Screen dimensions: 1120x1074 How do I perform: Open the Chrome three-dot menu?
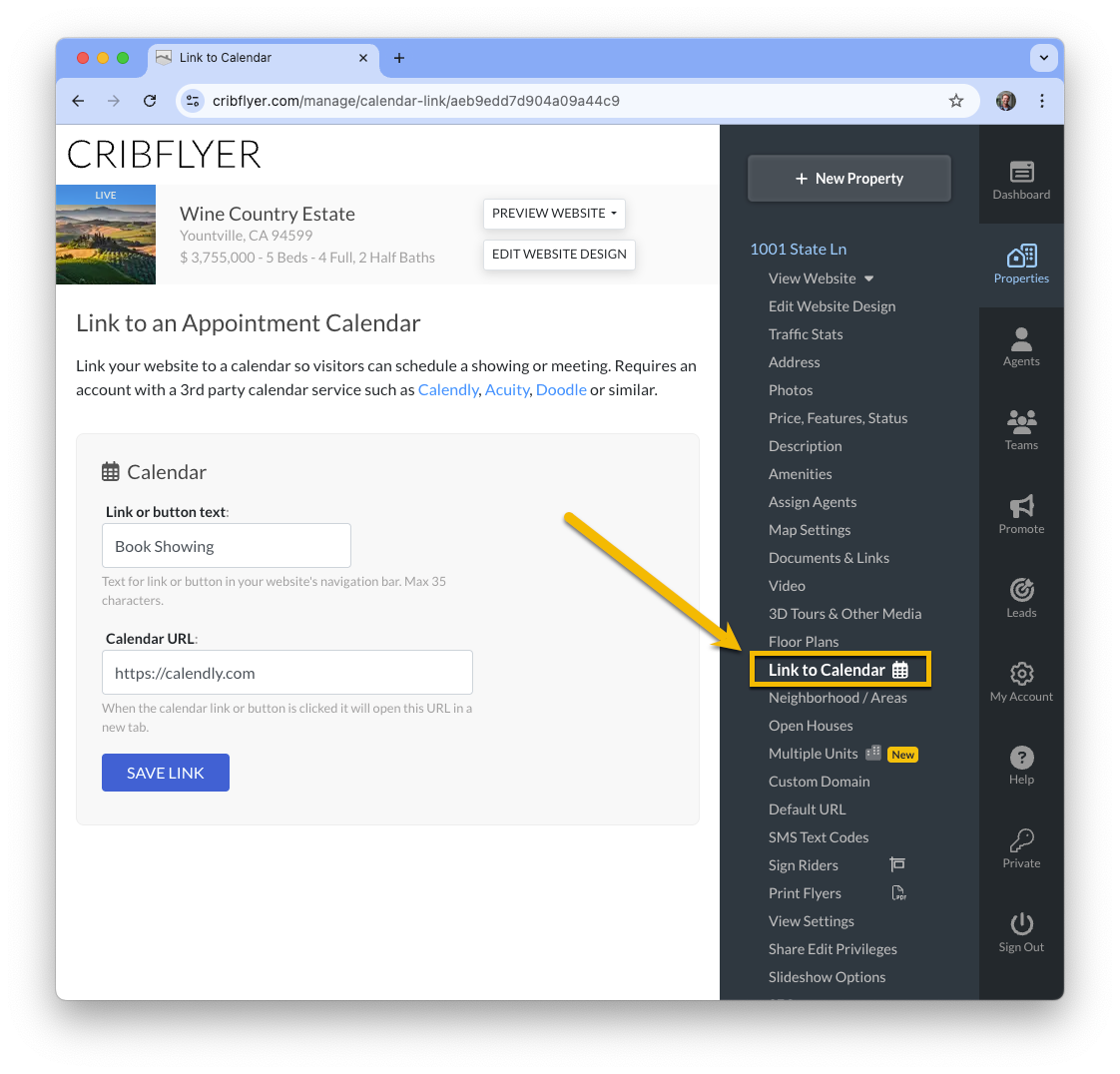tap(1041, 101)
